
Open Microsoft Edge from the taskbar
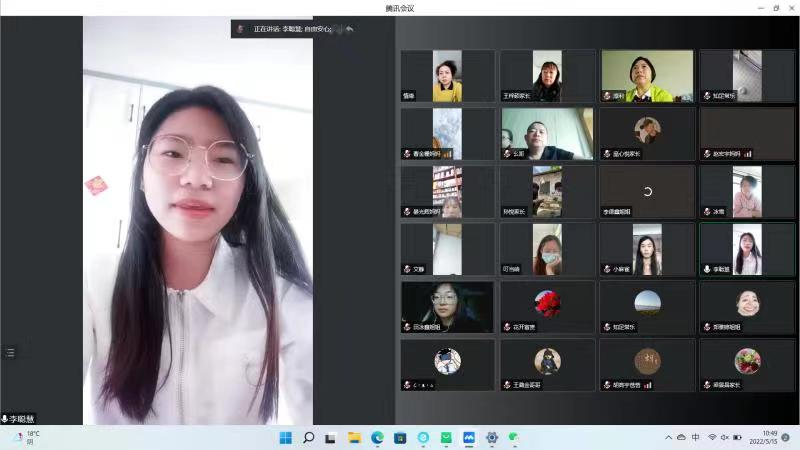[378, 438]
